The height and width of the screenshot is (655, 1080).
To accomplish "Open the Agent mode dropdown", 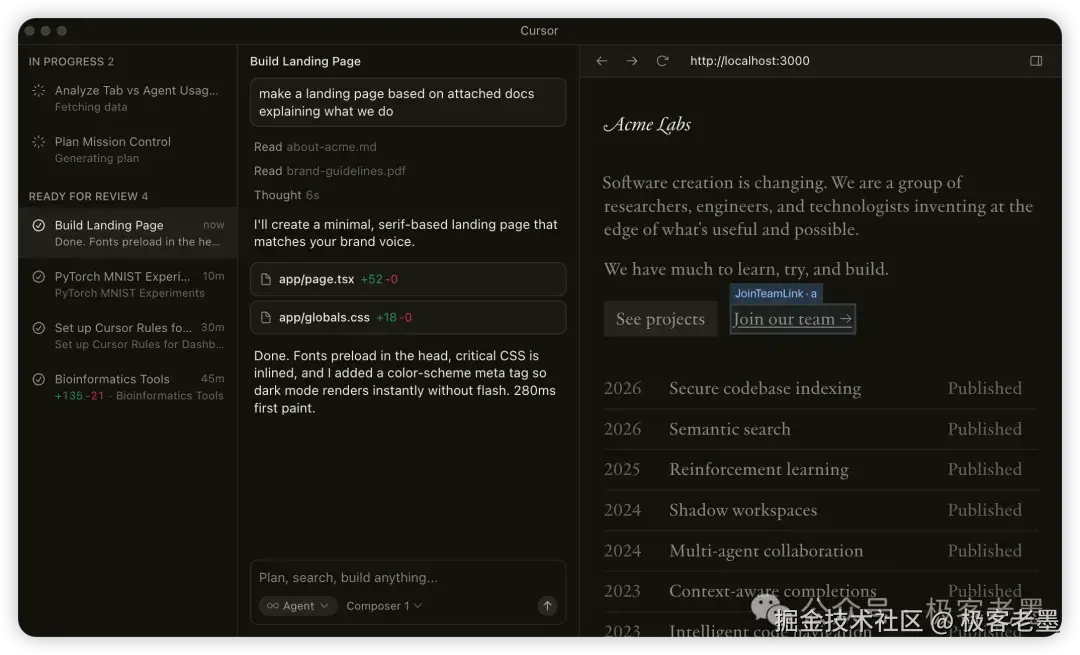I will [x=298, y=605].
